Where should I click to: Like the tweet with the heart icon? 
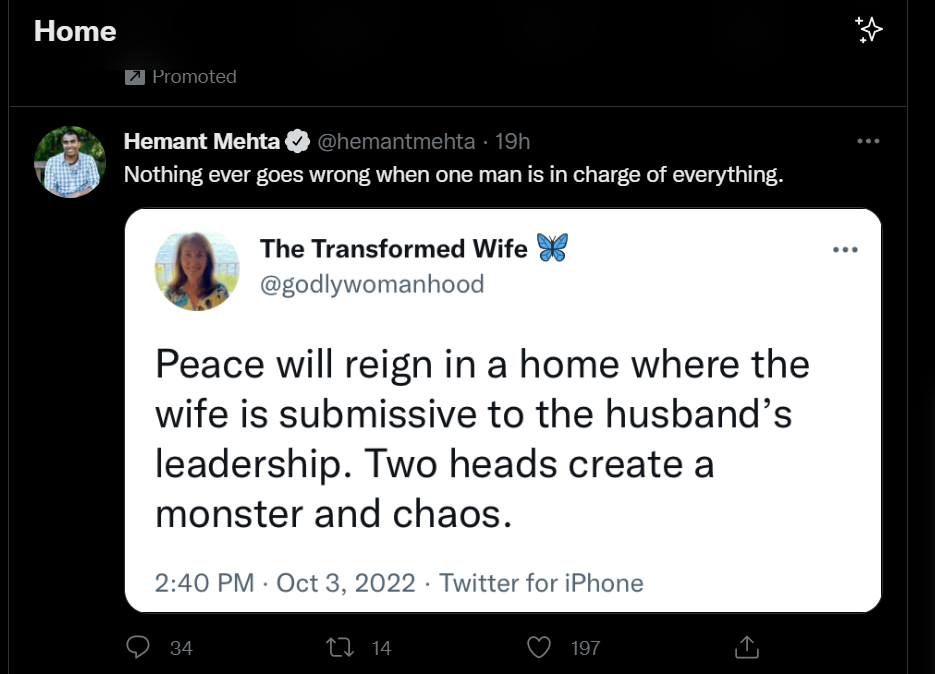point(539,648)
